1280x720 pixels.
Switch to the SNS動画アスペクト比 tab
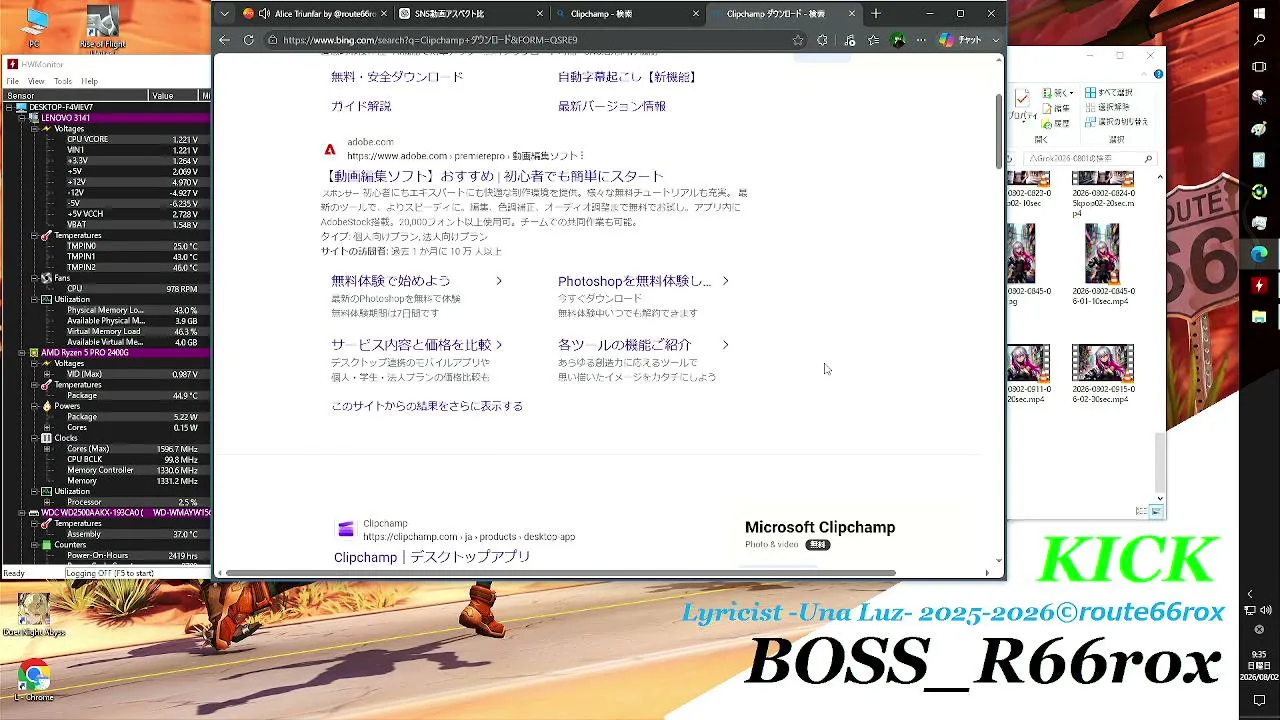(470, 14)
